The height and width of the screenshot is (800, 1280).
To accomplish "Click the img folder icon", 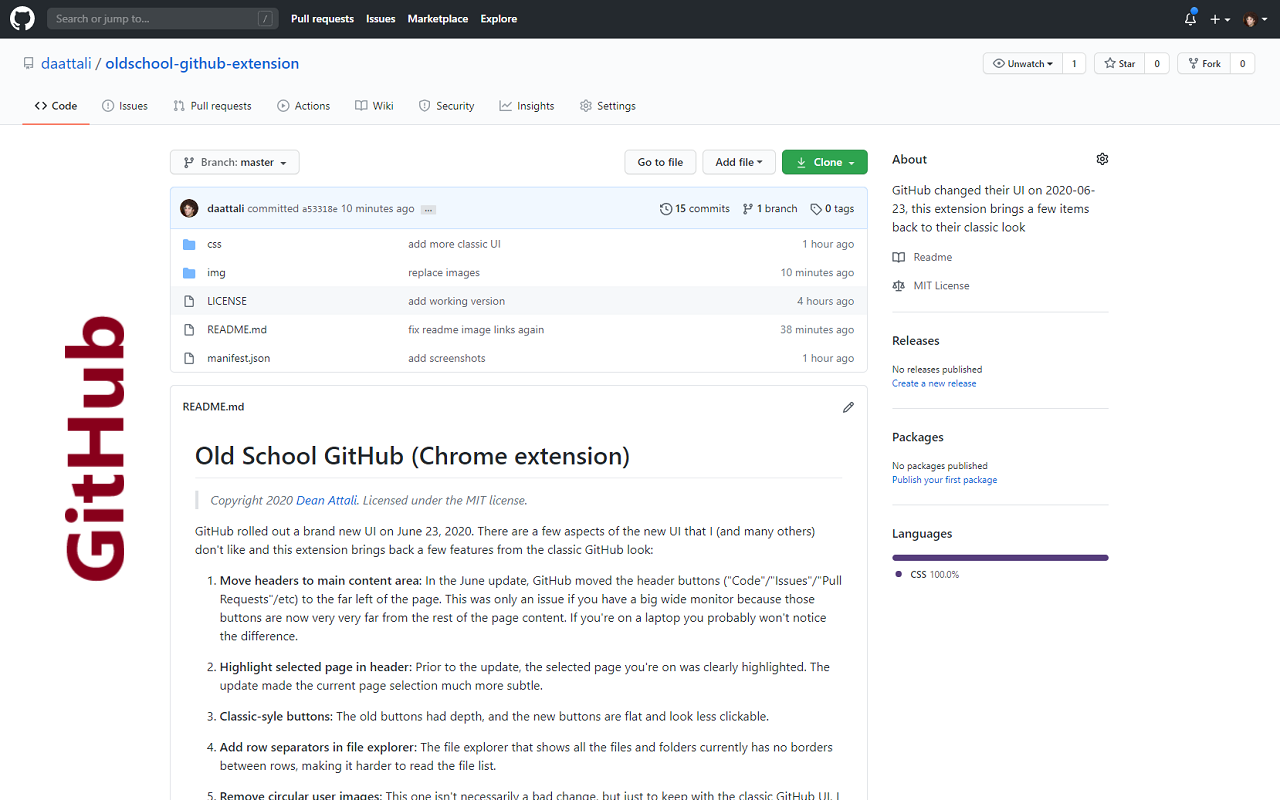I will 191,272.
